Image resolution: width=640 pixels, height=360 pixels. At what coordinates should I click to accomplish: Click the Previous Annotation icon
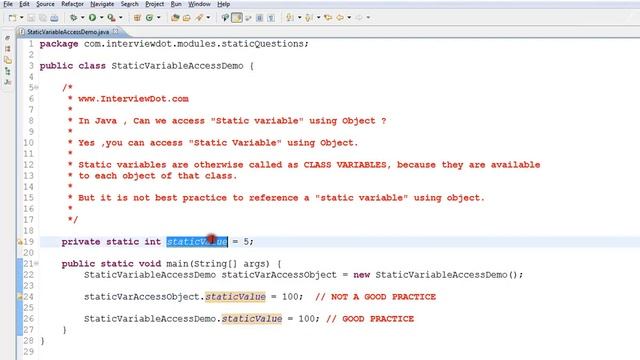[x=309, y=18]
